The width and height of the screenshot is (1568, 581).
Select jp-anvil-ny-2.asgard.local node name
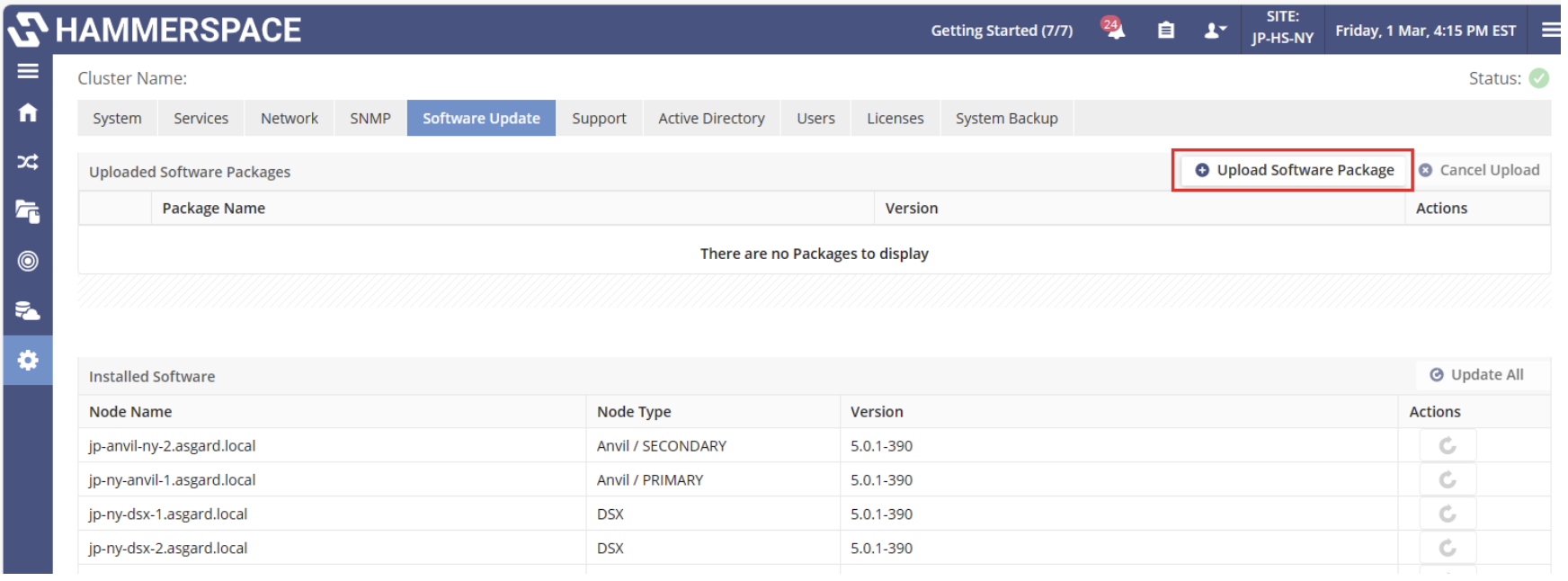172,446
